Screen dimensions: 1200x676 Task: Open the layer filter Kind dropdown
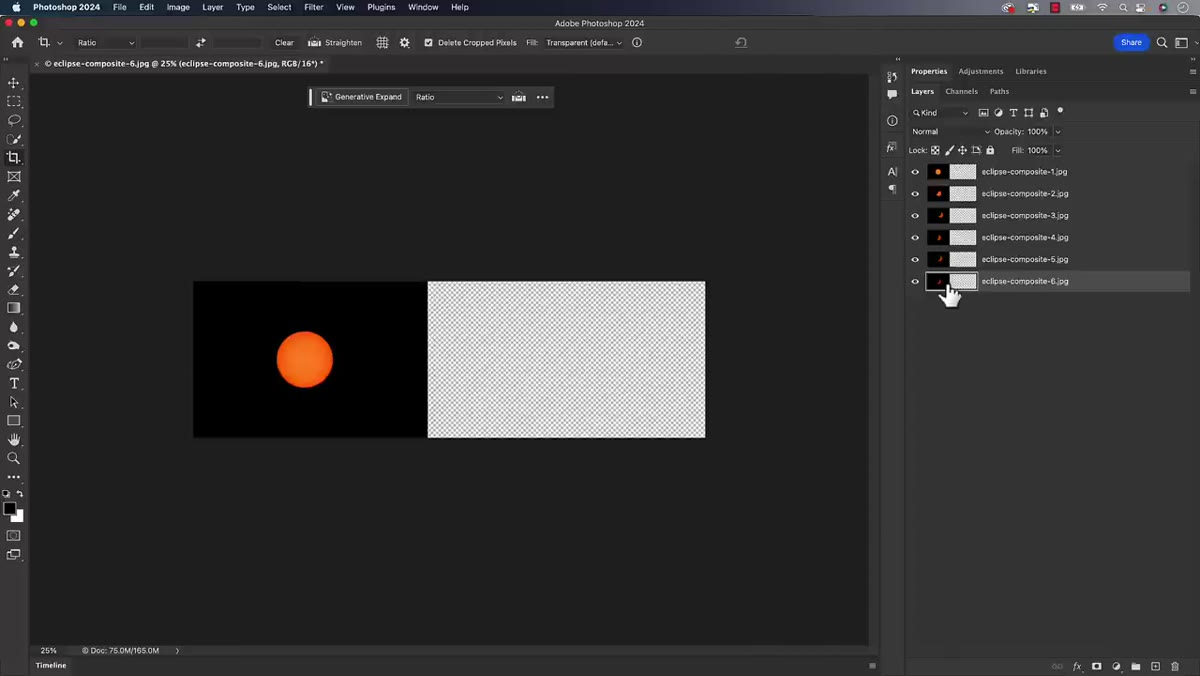(940, 113)
